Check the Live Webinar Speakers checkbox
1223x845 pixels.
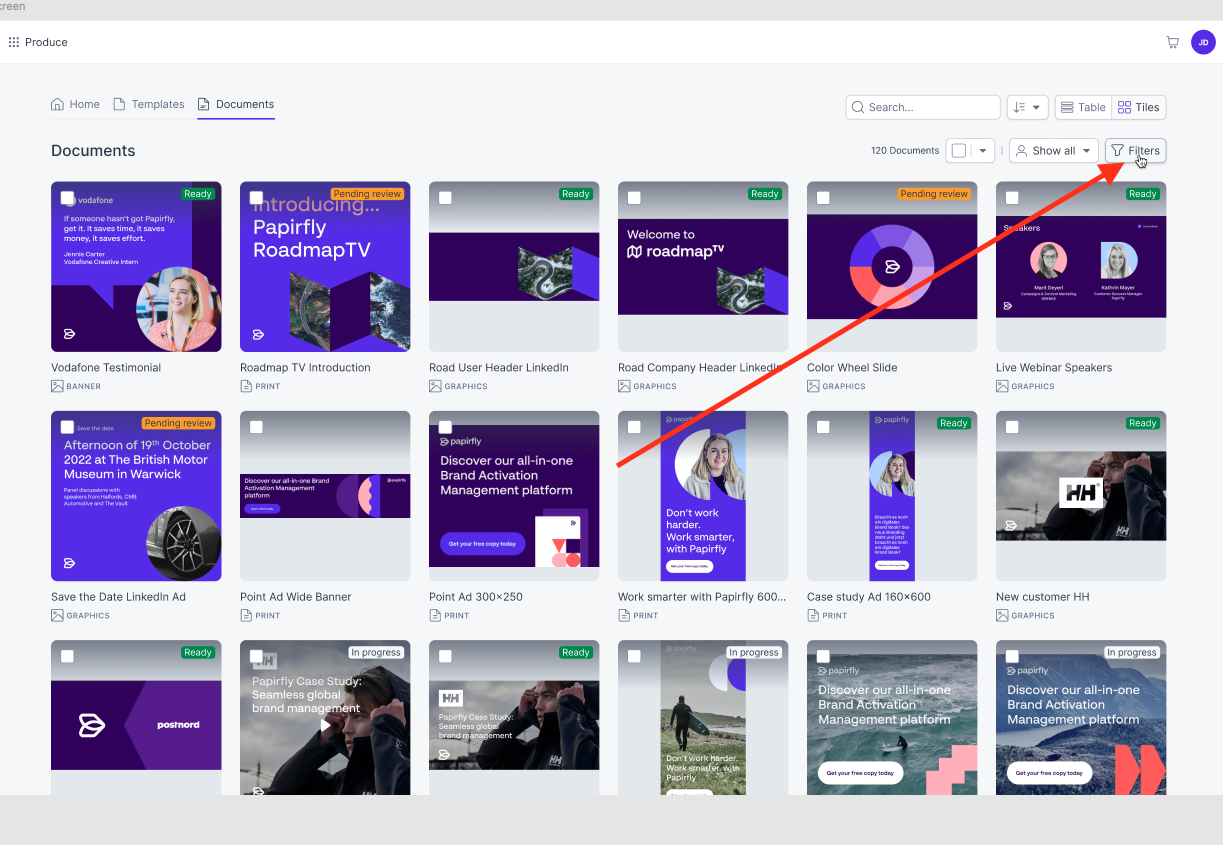click(1012, 198)
